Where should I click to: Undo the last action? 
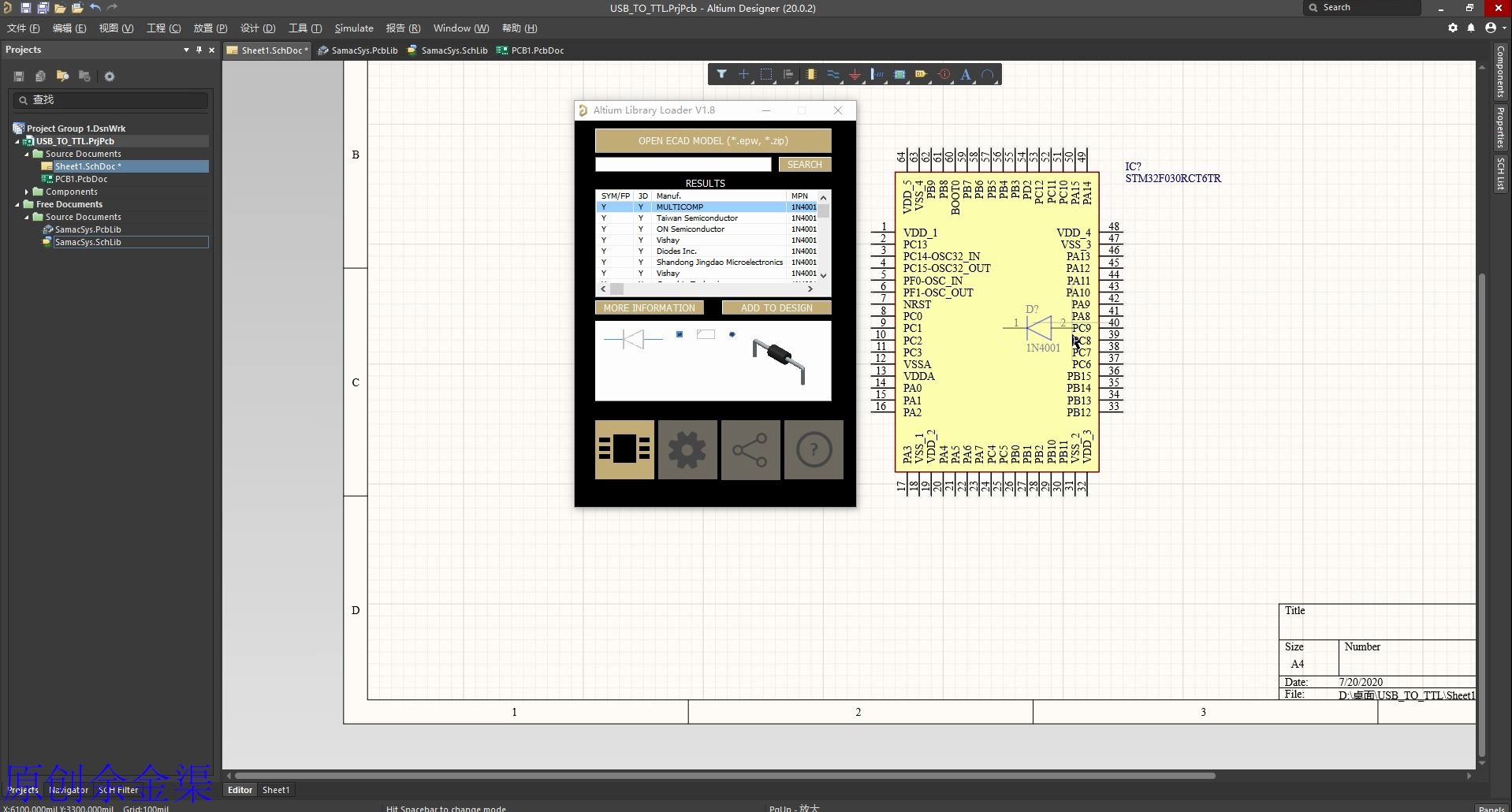pos(95,8)
